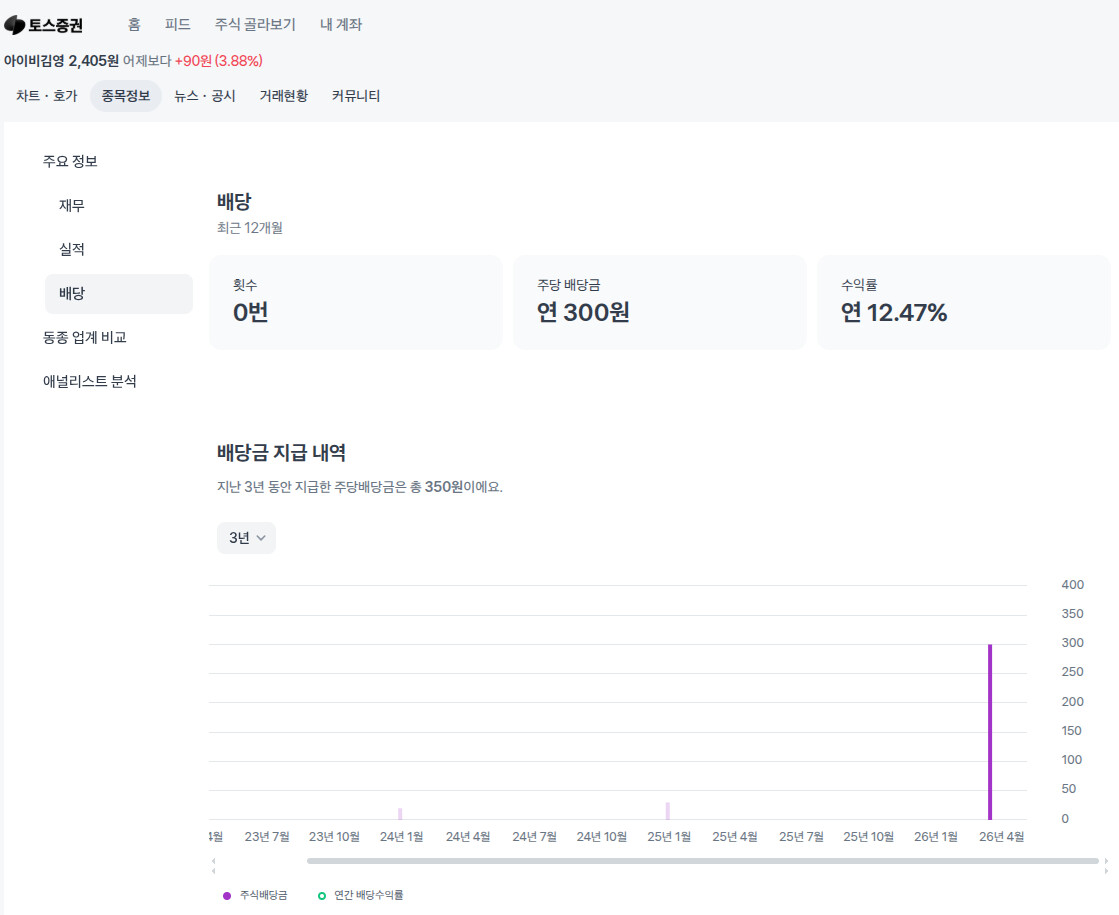
Task: Click the chart's right scroll arrow
Action: pyautogui.click(x=1105, y=861)
